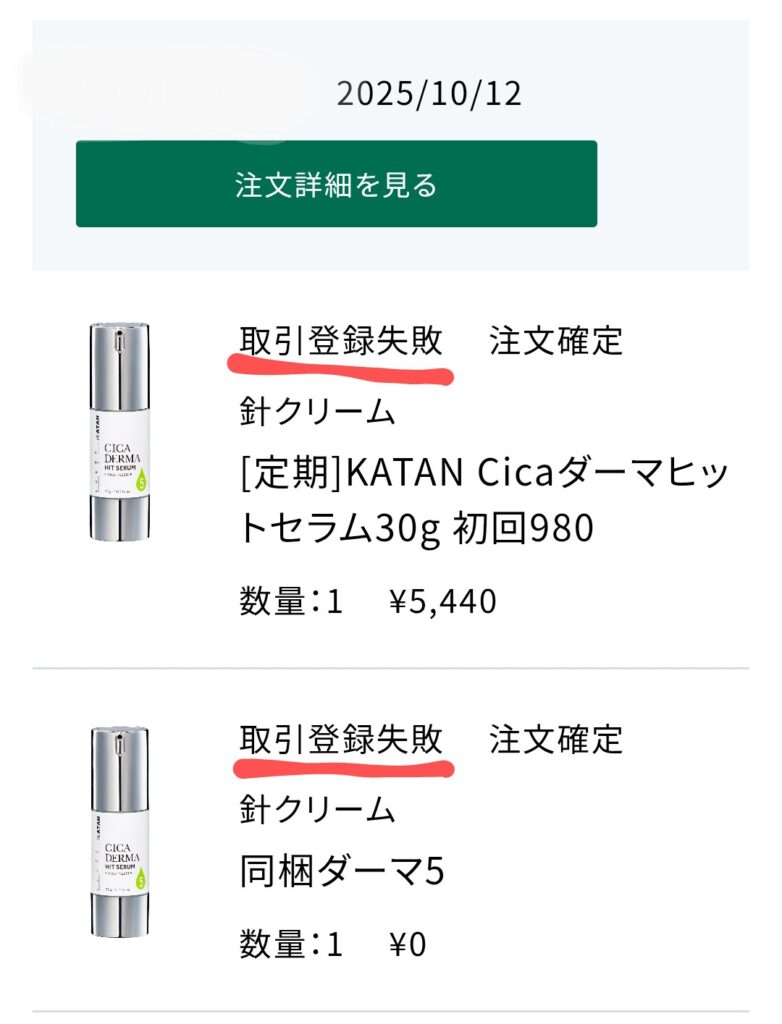This screenshot has width=782, height=1024.
Task: Select 針クリーム category above the KATAN product
Action: pyautogui.click(x=317, y=411)
